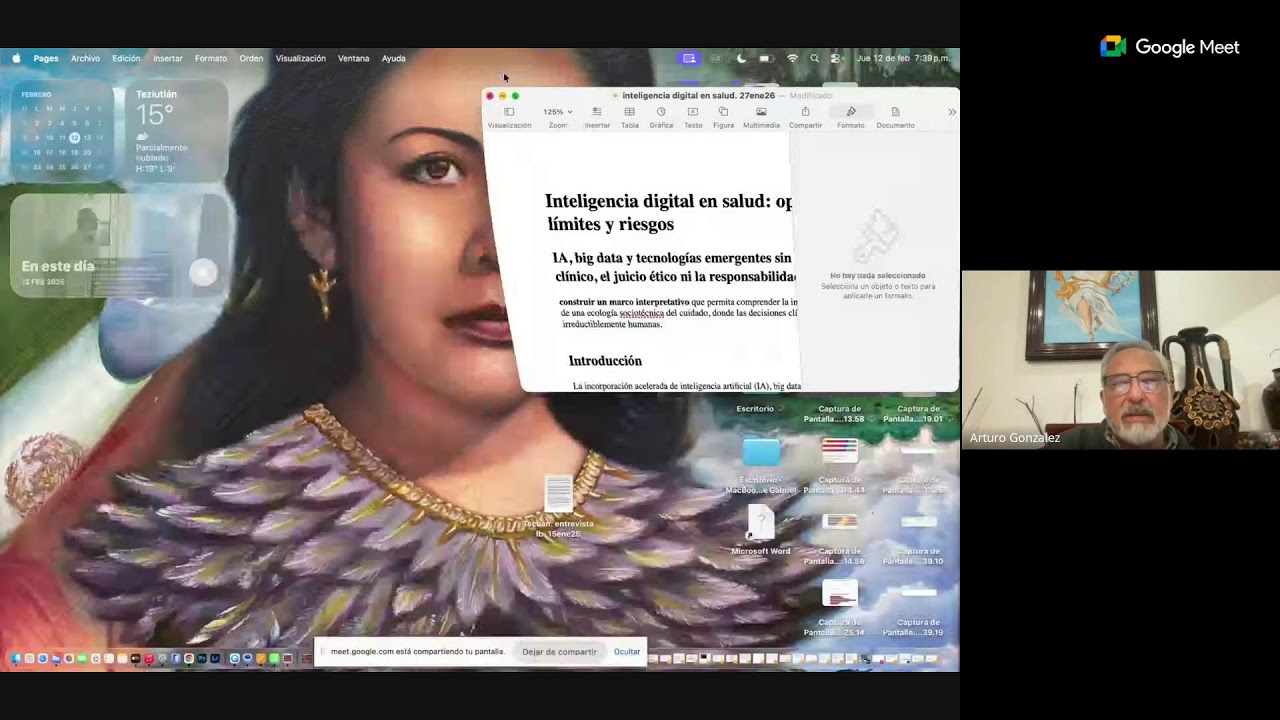The width and height of the screenshot is (1280, 720).
Task: Insert a shape with the Figura icon
Action: (x=723, y=112)
